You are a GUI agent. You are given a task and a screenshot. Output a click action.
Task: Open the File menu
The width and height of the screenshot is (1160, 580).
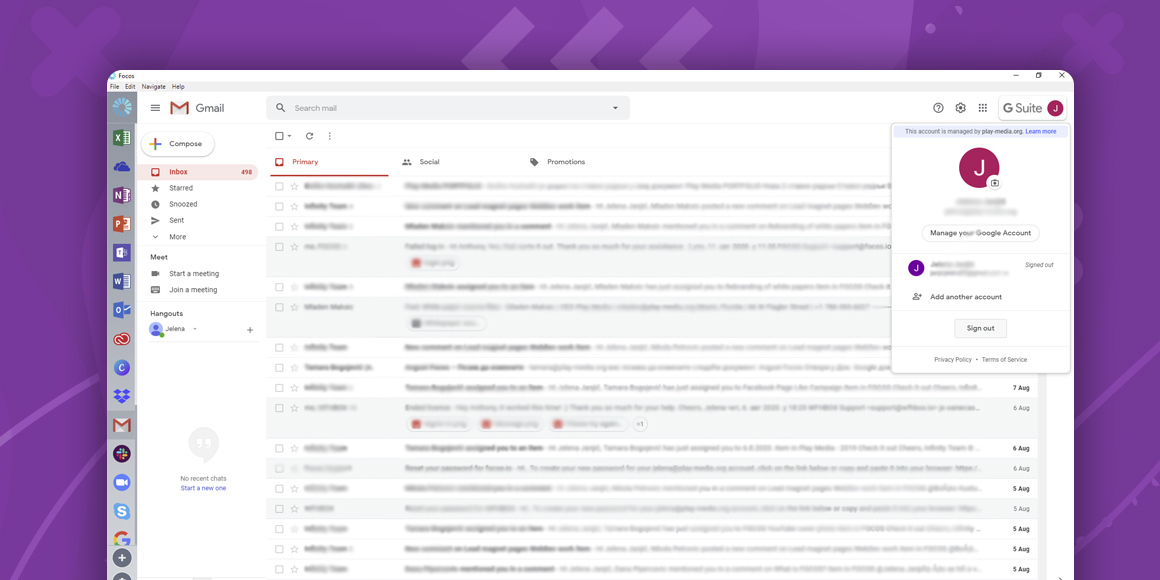[x=114, y=87]
